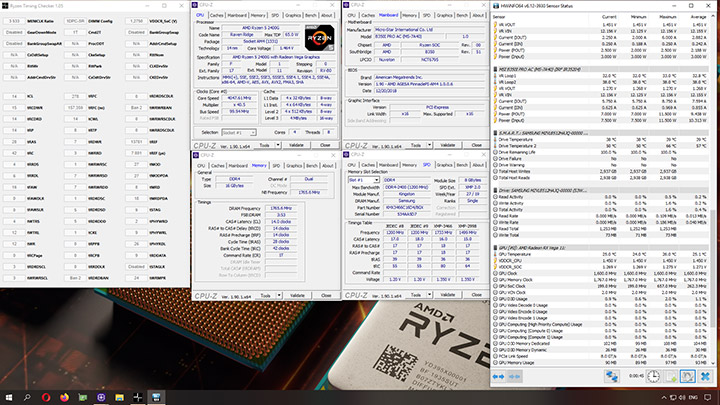Viewport: 720px width, 405px height.
Task: Click HWiNFO expand sensor view arrows icon
Action: click(498, 377)
